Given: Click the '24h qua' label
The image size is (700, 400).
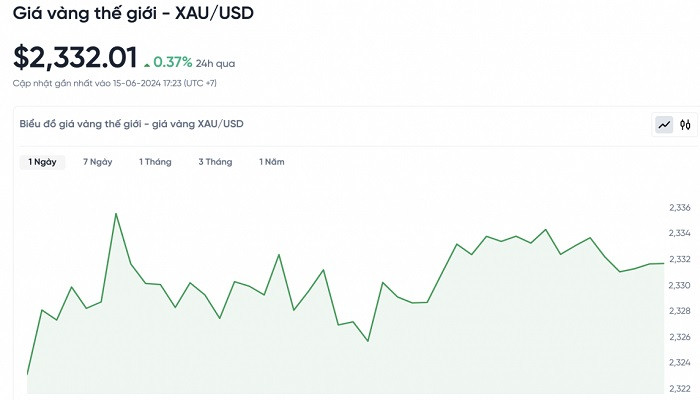Looking at the screenshot, I should [217, 63].
